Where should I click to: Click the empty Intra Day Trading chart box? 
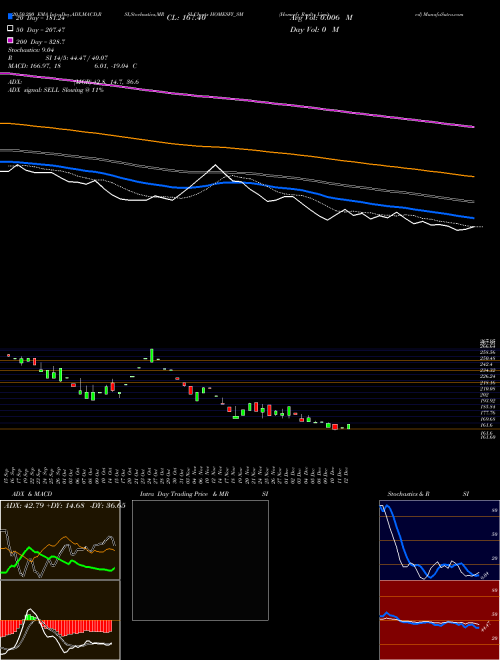[200, 560]
